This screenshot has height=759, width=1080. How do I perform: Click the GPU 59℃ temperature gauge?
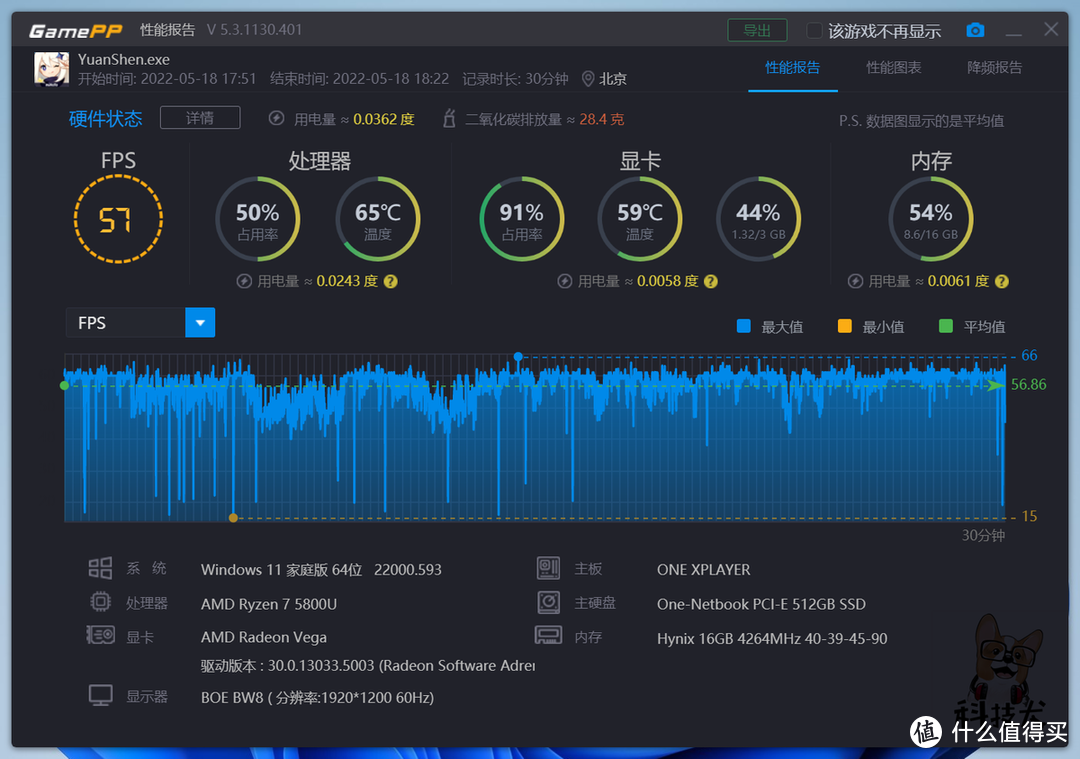[x=640, y=219]
